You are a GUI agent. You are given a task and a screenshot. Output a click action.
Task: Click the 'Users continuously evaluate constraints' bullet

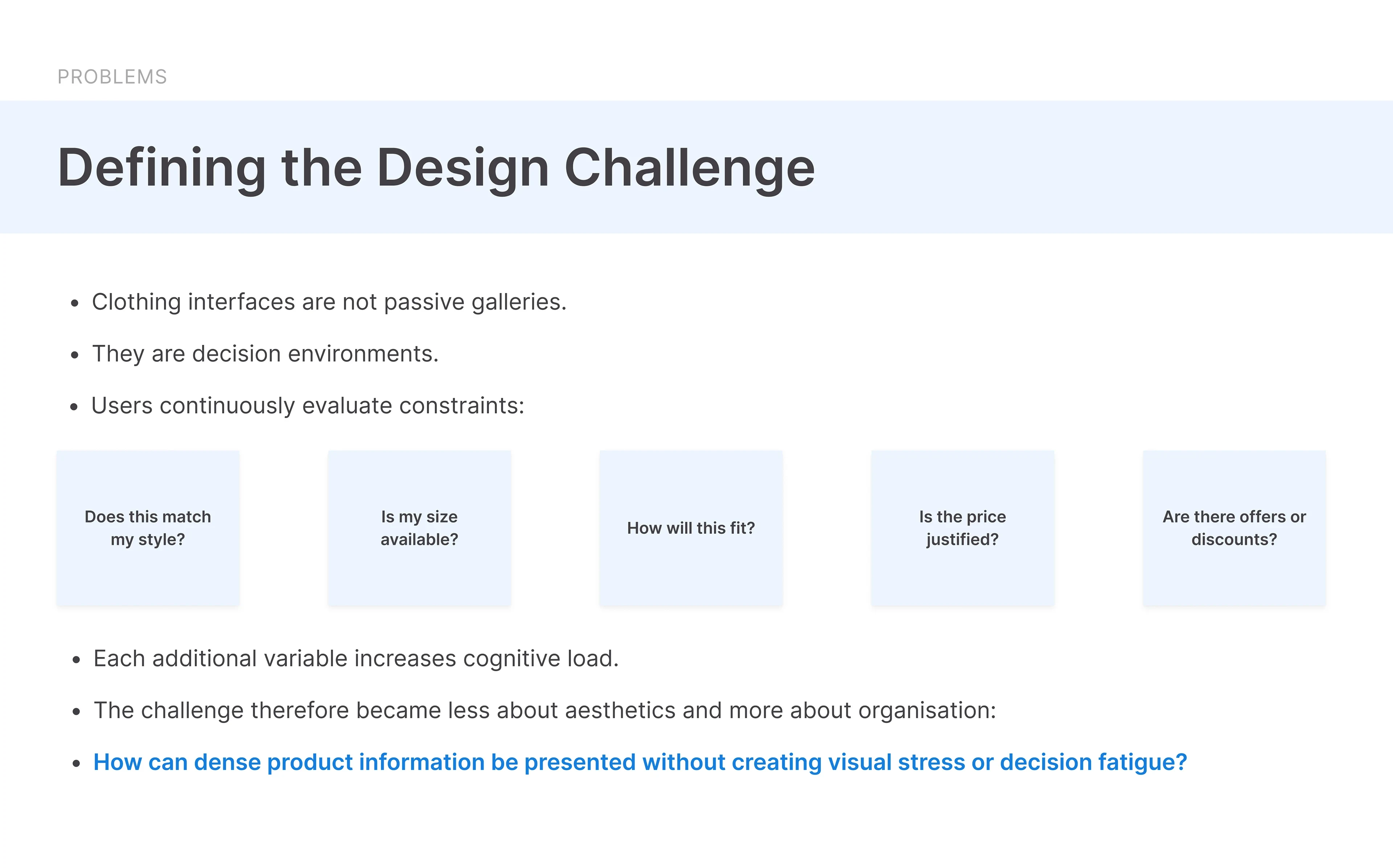pyautogui.click(x=308, y=406)
